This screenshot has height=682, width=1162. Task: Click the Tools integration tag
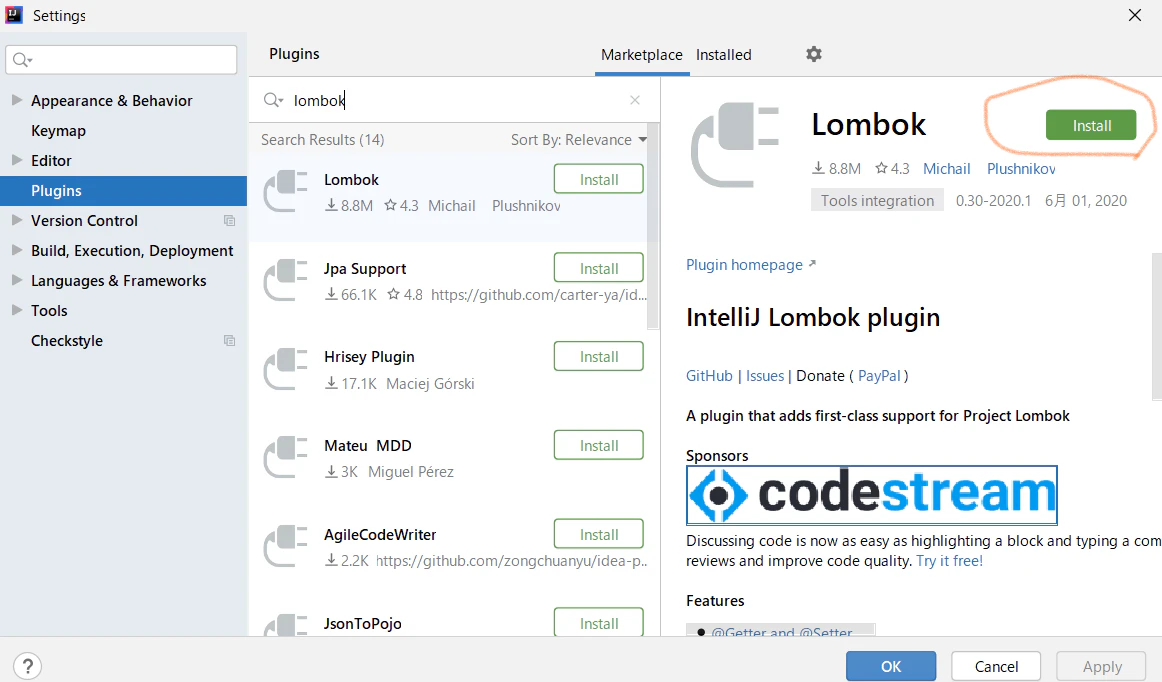pyautogui.click(x=877, y=200)
